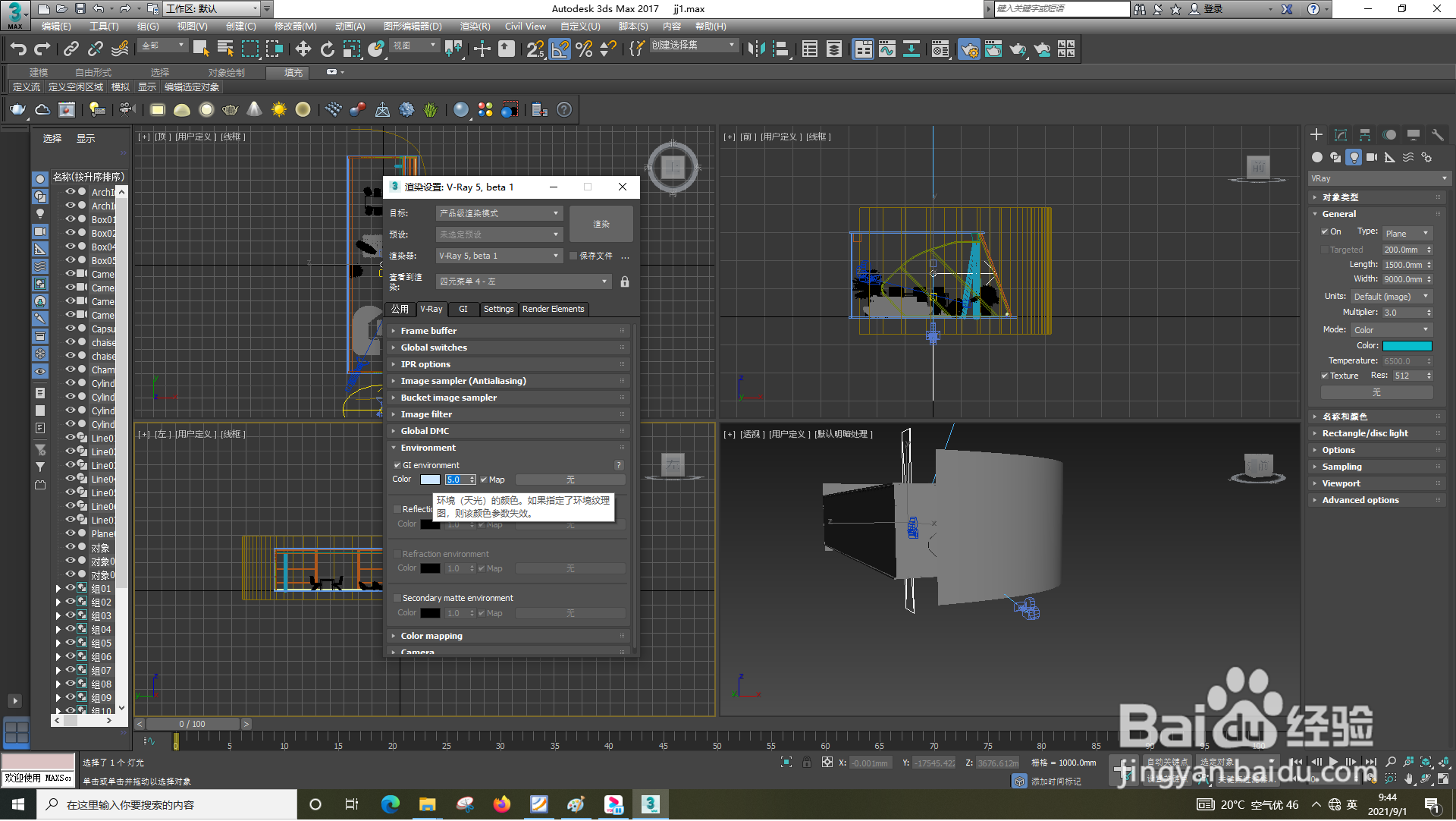
Task: Click the 定义流 ribbon button
Action: click(27, 87)
